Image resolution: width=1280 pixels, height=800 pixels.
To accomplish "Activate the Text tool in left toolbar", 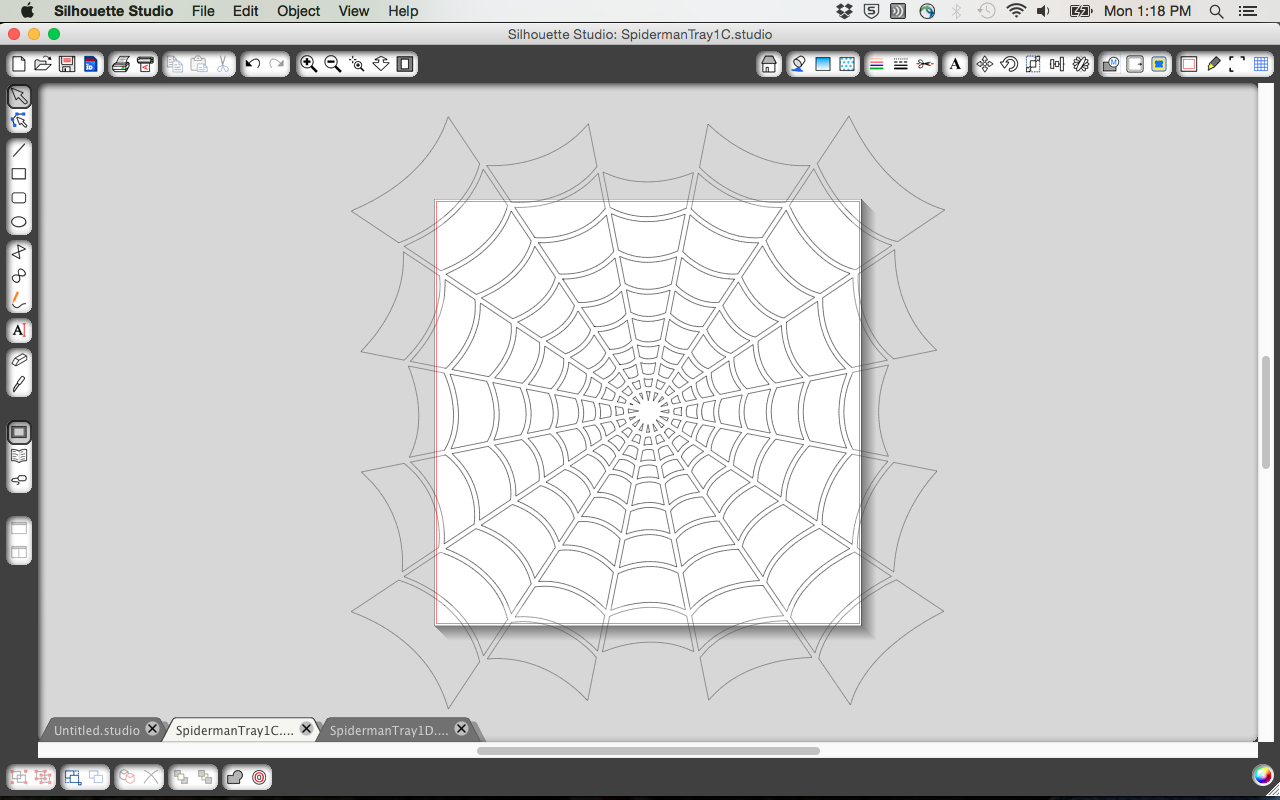I will [x=19, y=330].
